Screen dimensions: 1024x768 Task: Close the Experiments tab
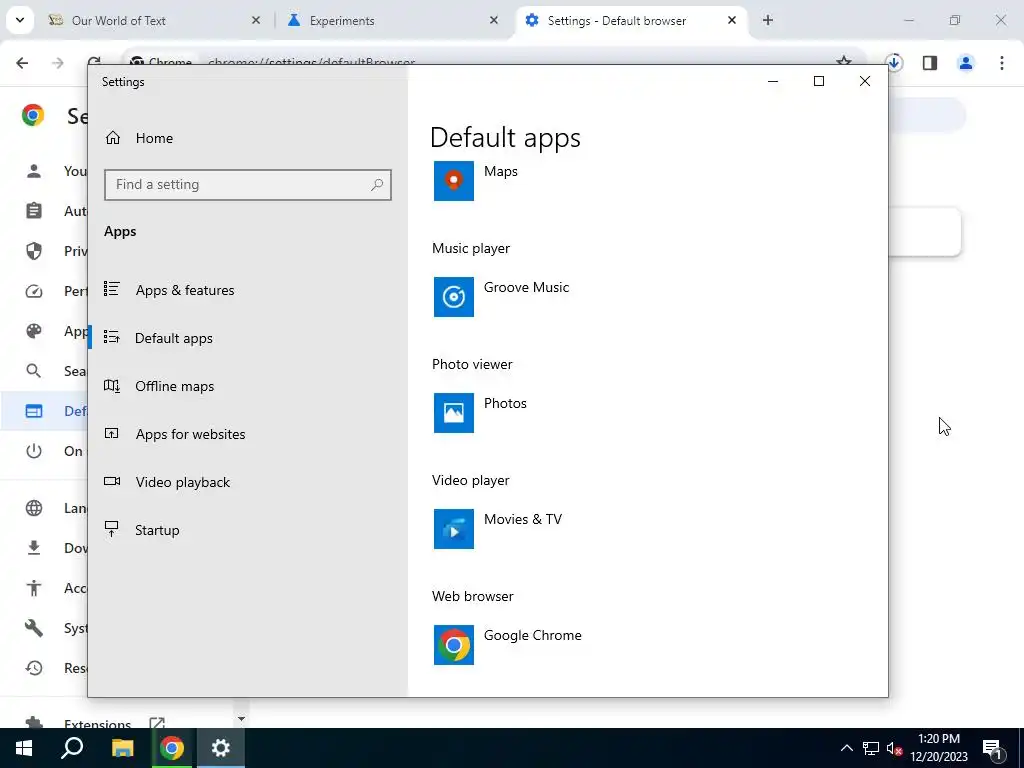(494, 20)
